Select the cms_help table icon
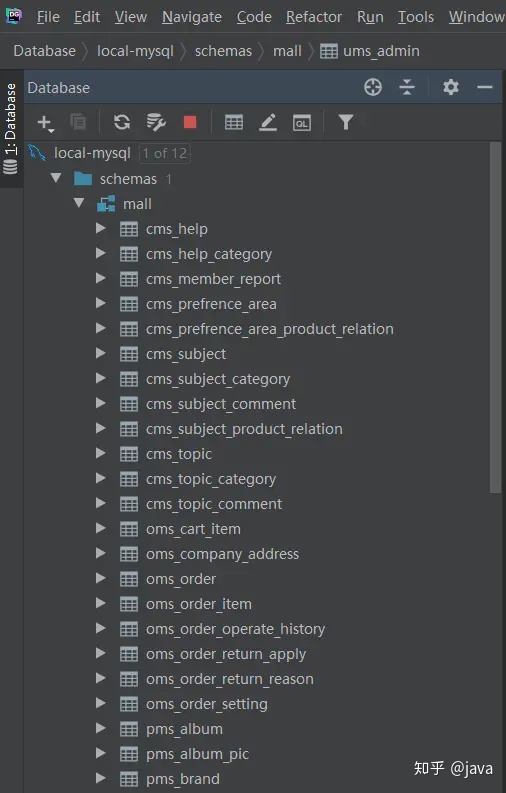This screenshot has height=793, width=506. click(x=129, y=230)
